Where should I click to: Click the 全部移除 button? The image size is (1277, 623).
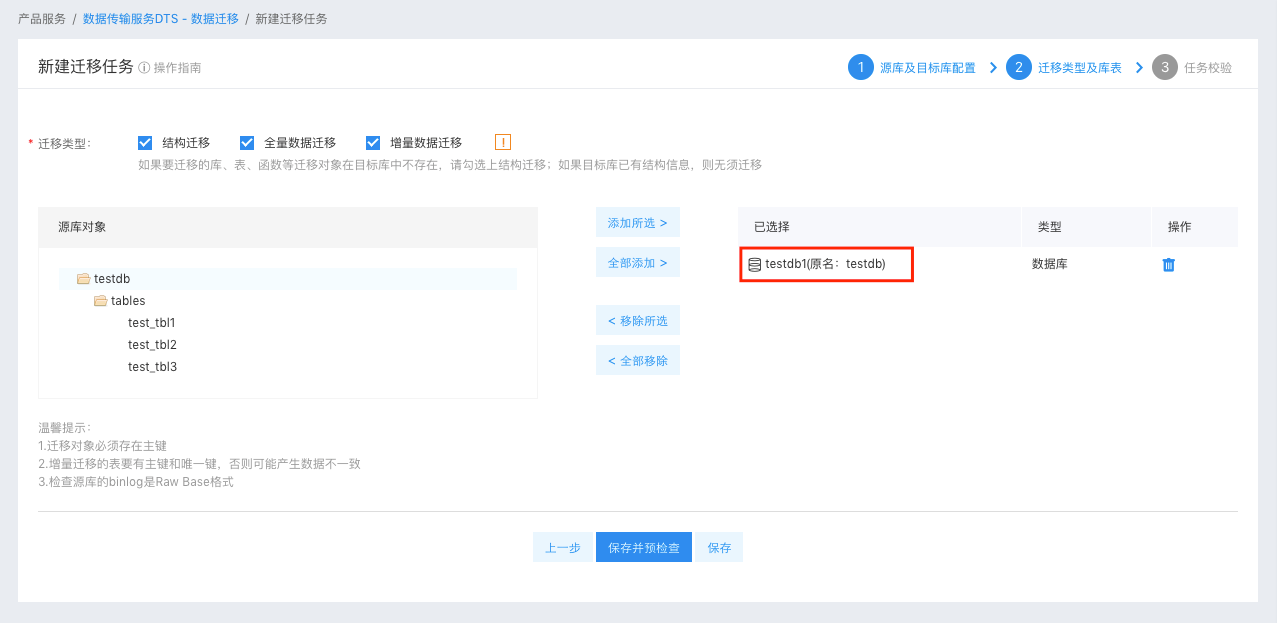click(637, 361)
